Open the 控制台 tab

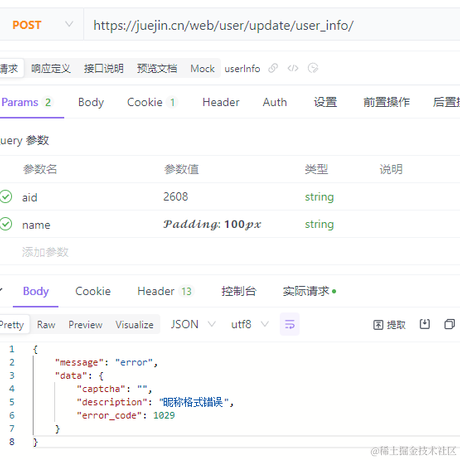pyautogui.click(x=239, y=291)
